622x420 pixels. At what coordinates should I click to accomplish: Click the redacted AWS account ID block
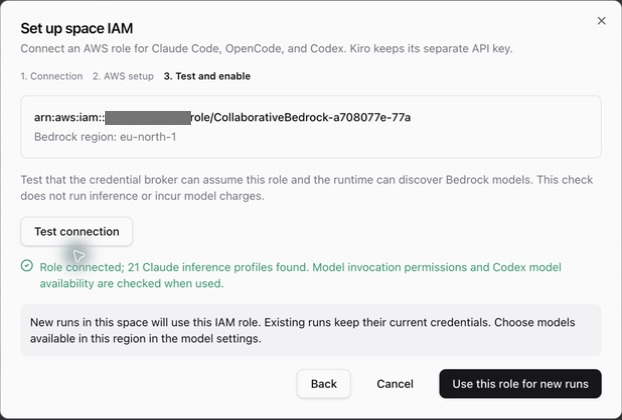(x=148, y=118)
